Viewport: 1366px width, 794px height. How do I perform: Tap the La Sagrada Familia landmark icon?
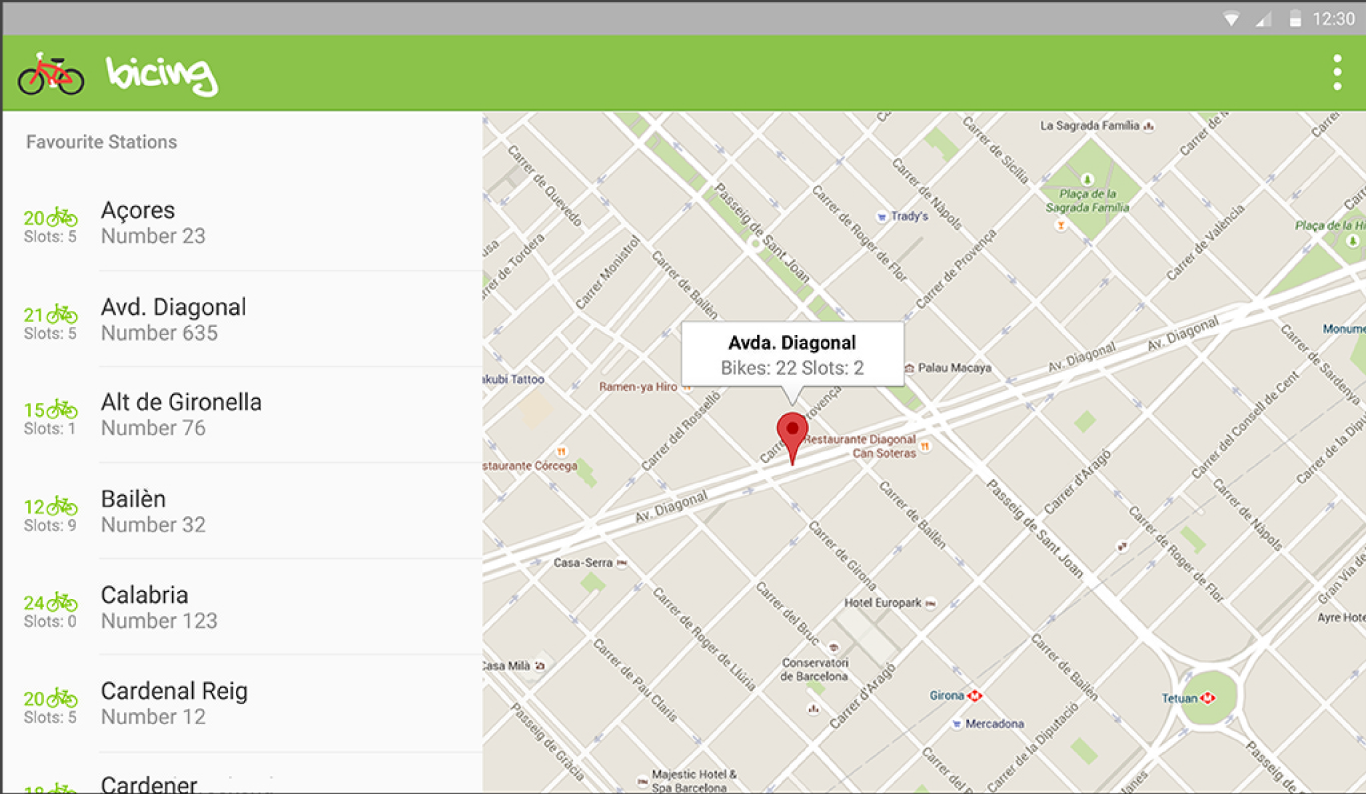click(1150, 126)
